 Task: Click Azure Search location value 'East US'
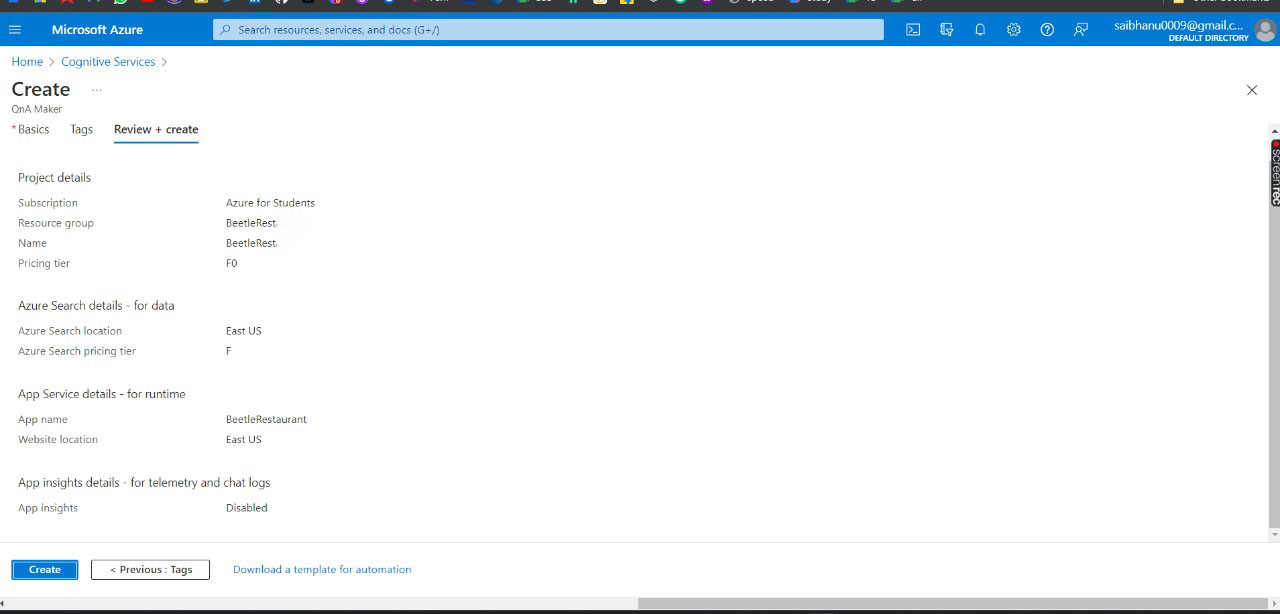[244, 331]
